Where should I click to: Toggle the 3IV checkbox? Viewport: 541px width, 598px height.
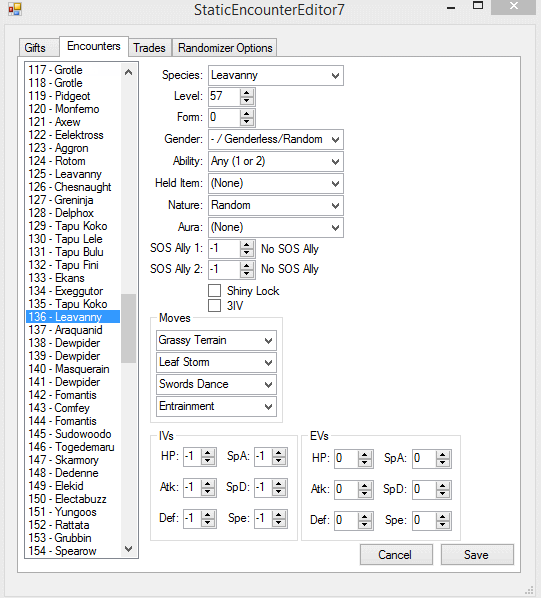[x=215, y=305]
